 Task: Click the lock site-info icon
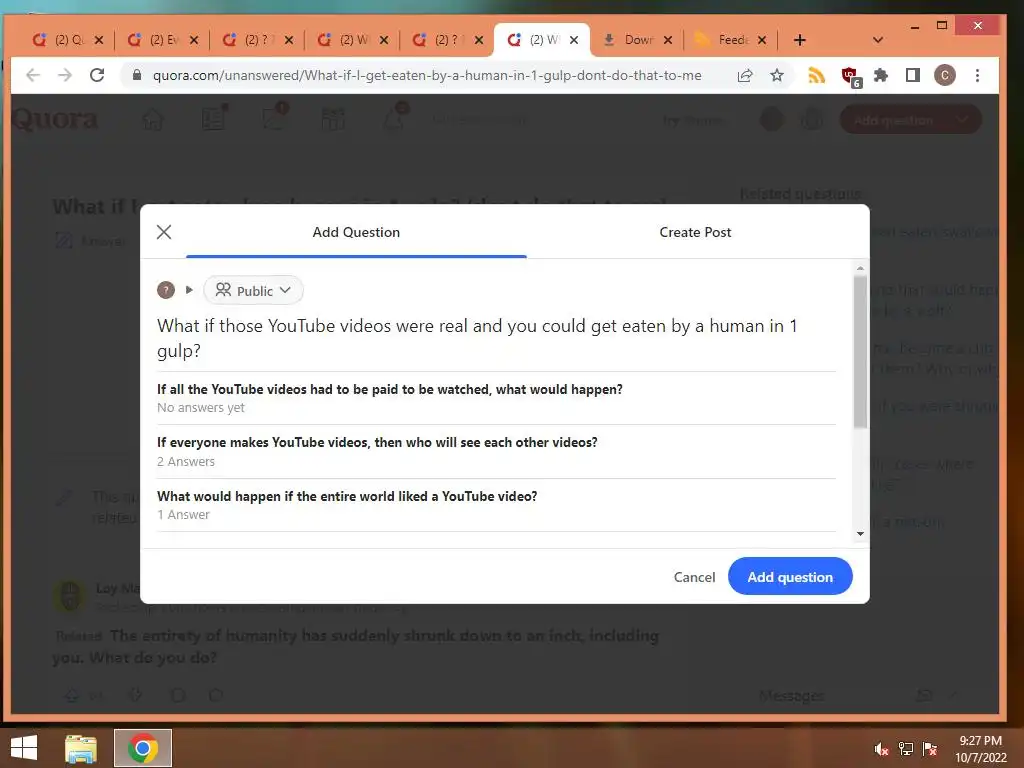pyautogui.click(x=136, y=75)
